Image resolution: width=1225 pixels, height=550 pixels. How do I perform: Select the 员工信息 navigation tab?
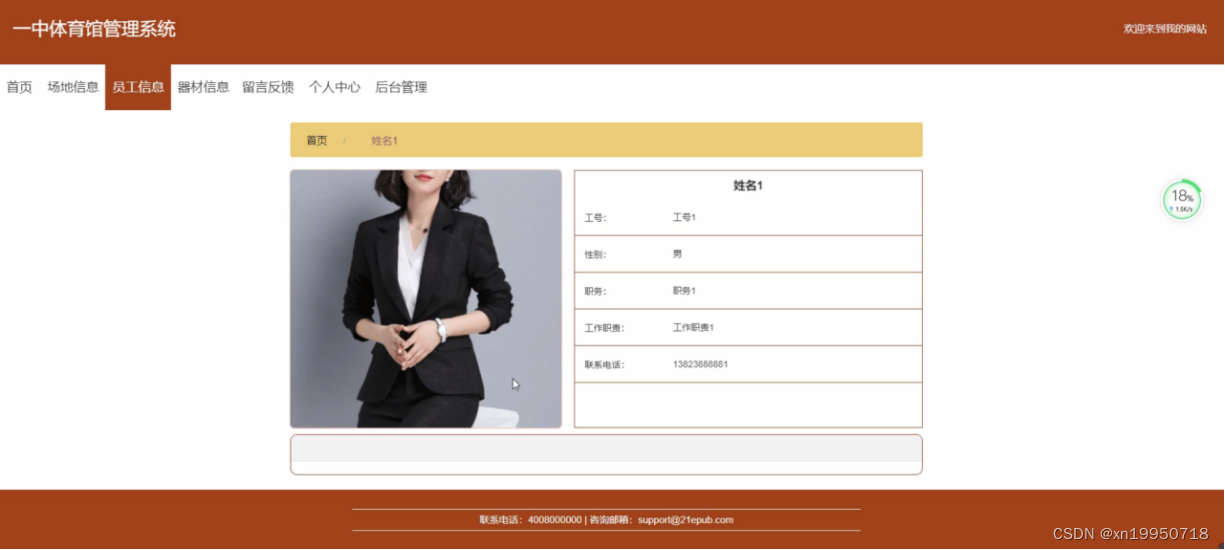point(138,87)
